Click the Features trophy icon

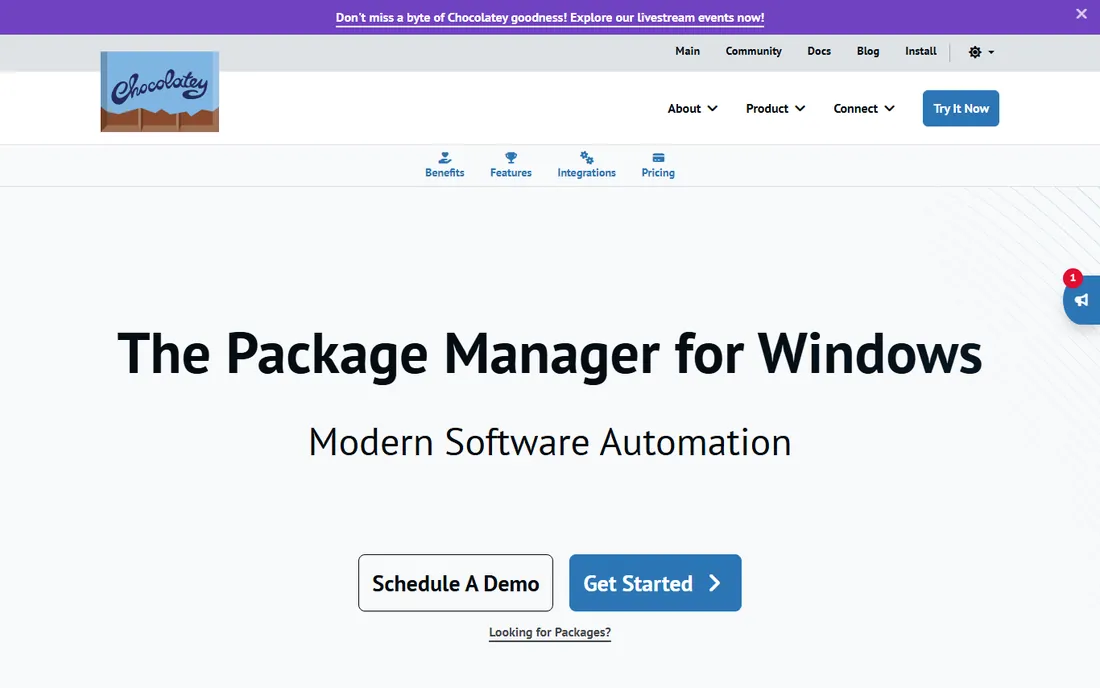pyautogui.click(x=511, y=158)
